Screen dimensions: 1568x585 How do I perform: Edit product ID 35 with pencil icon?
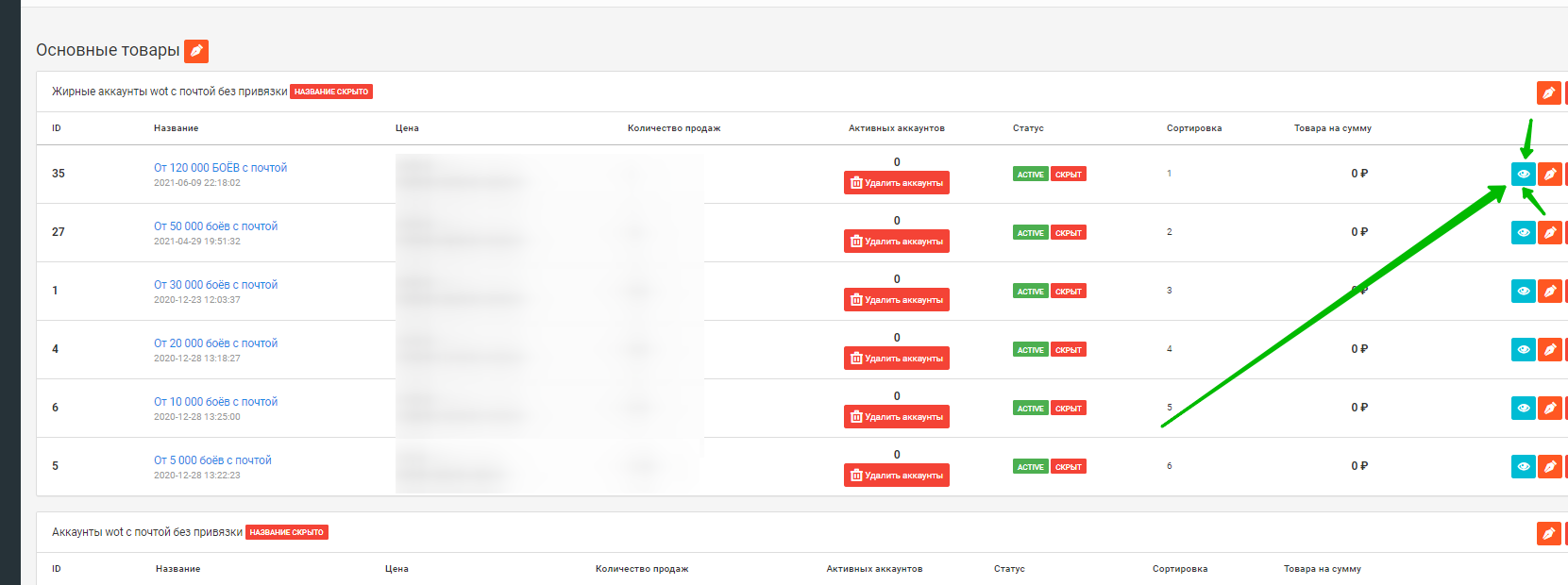tap(1549, 175)
